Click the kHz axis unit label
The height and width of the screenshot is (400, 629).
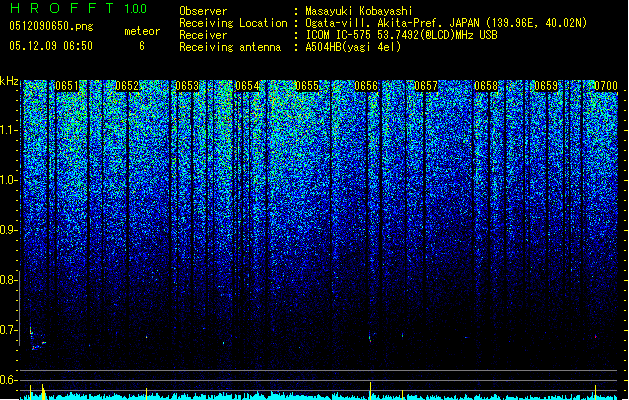pyautogui.click(x=9, y=81)
